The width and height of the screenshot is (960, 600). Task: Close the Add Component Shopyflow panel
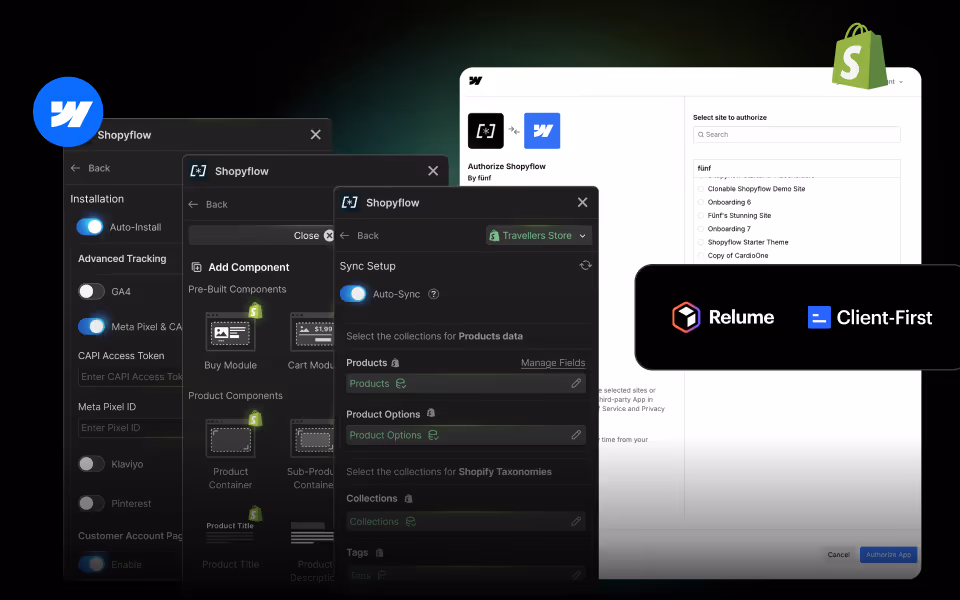point(433,171)
